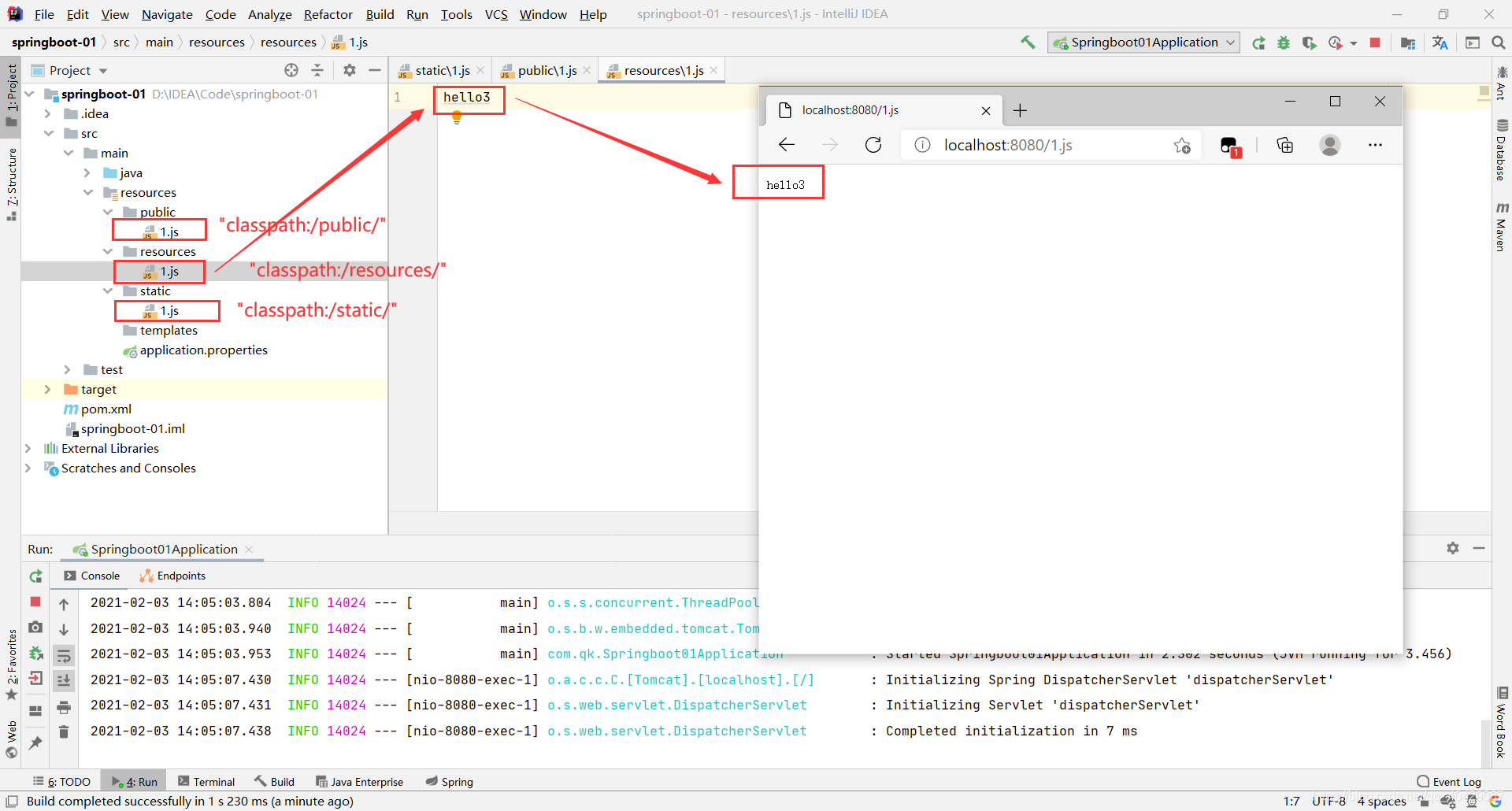
Task: Click the intention lightbulb in editor
Action: click(x=457, y=118)
